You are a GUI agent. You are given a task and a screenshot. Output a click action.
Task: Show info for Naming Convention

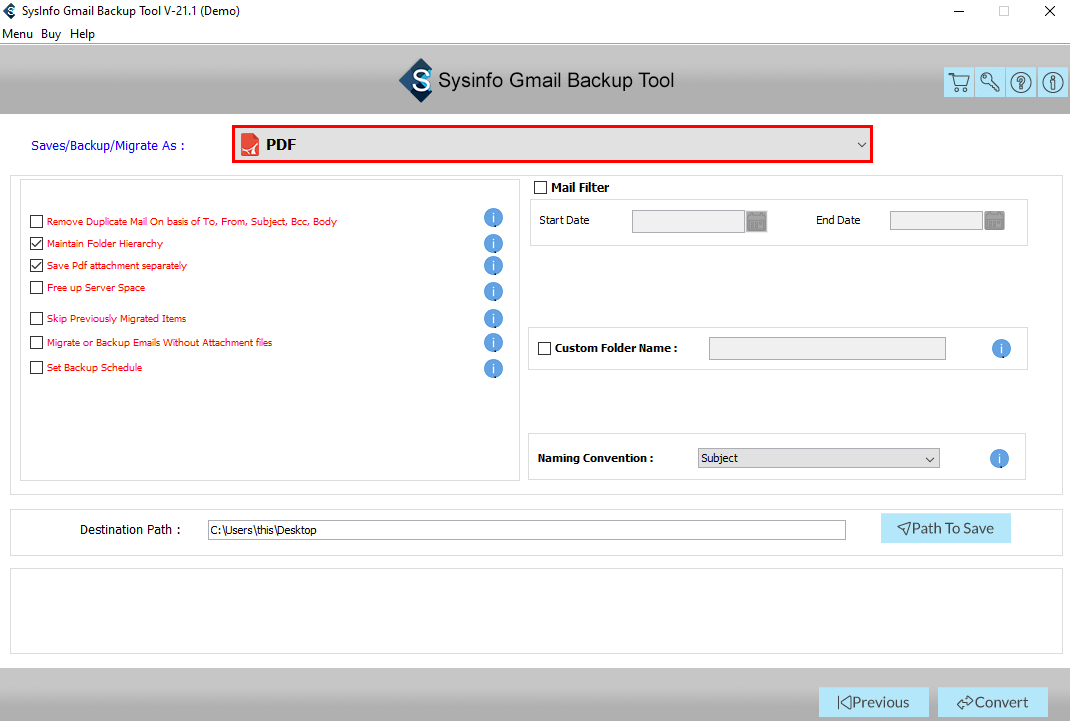coord(999,458)
